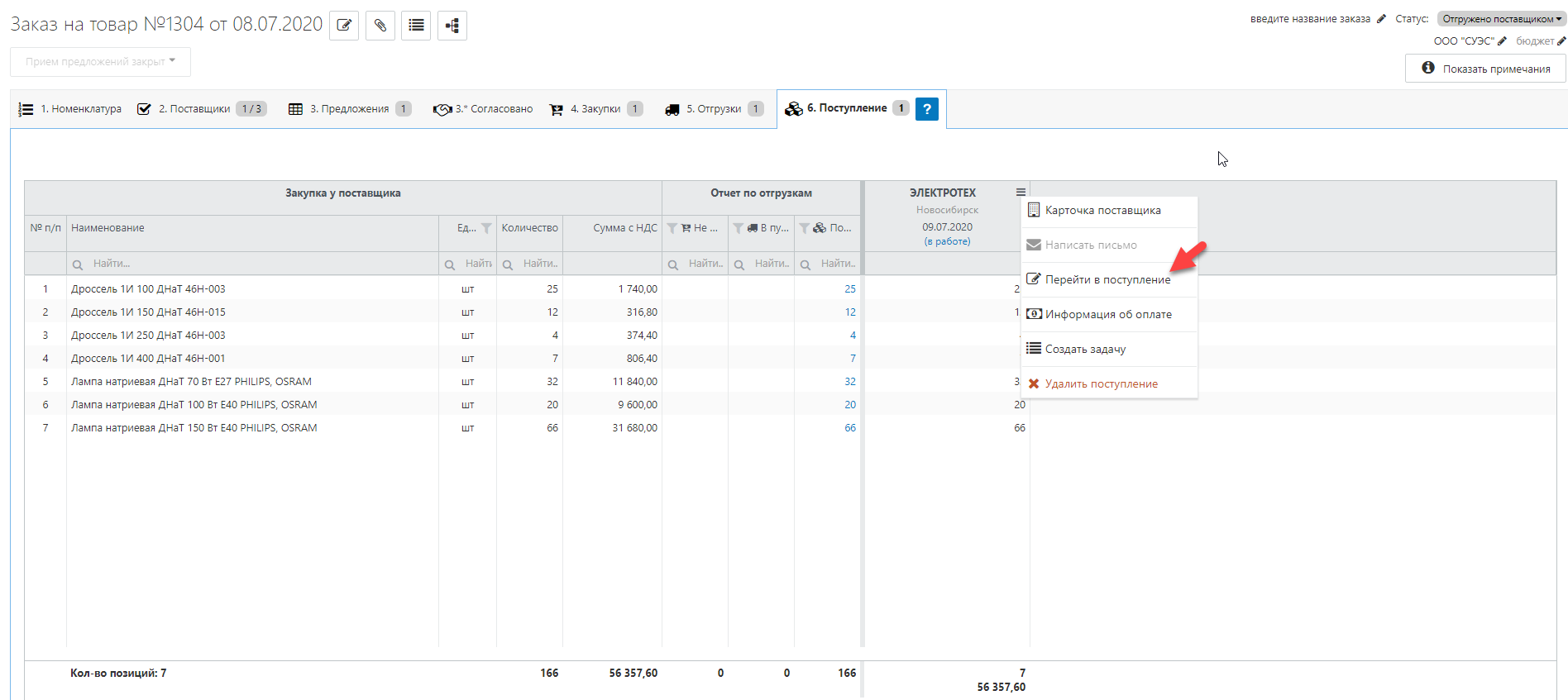Choose 'Удалить поступление' from the menu
Screen dimensions: 1568x700
pyautogui.click(x=1101, y=384)
